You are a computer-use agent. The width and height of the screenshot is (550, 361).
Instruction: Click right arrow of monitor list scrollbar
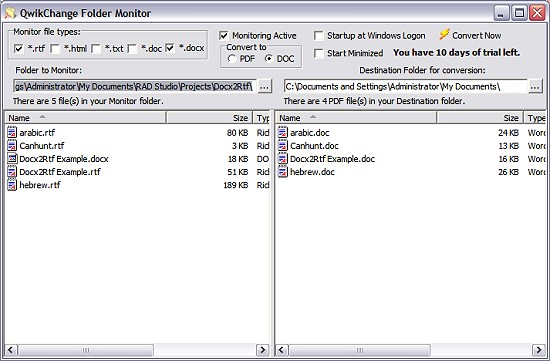[x=262, y=350]
